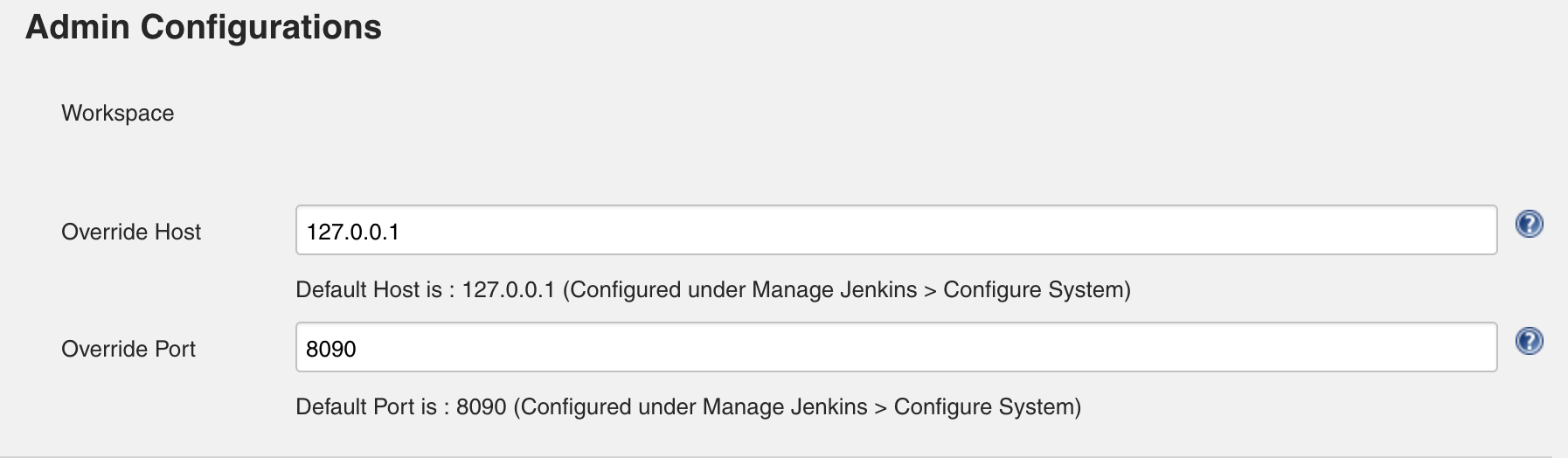Focus the Override Host input field
Image resolution: width=1568 pixels, height=458 pixels.
click(x=896, y=231)
